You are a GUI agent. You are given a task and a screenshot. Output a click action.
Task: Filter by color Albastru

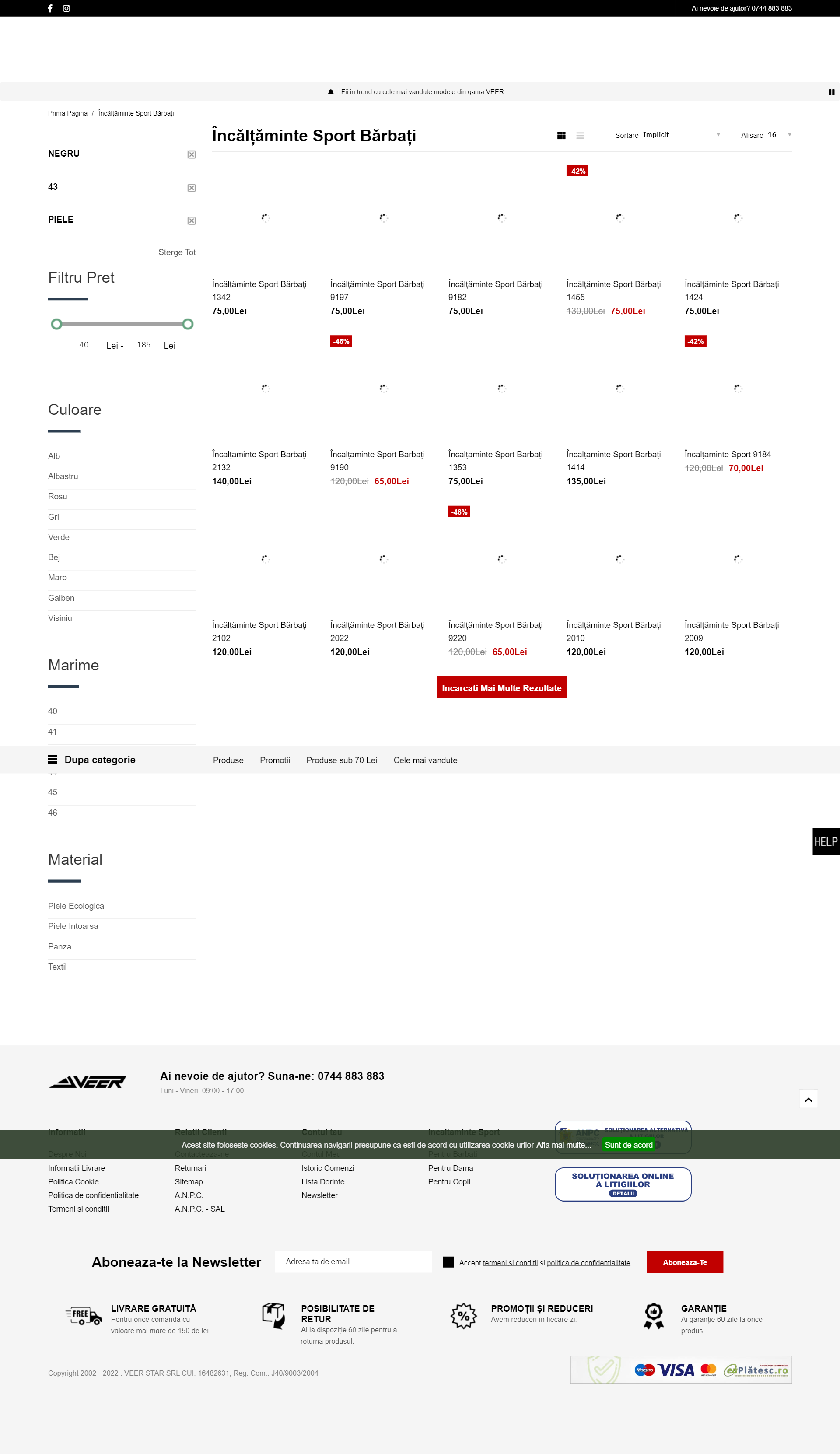63,476
